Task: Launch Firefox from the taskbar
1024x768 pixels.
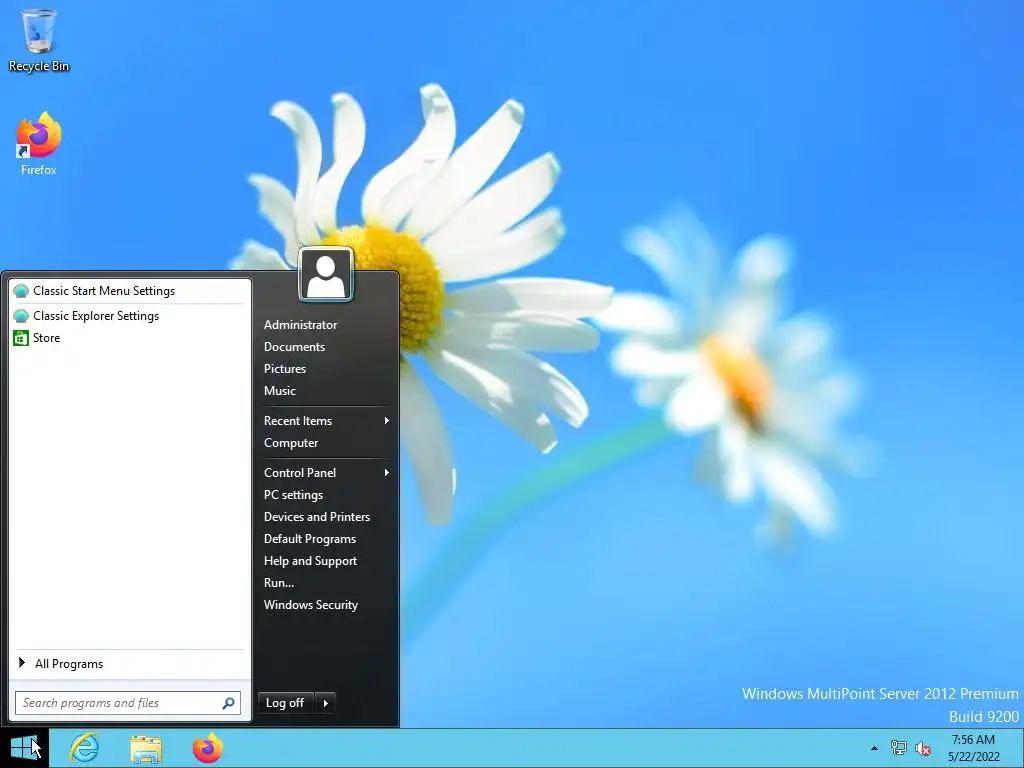Action: click(x=208, y=748)
